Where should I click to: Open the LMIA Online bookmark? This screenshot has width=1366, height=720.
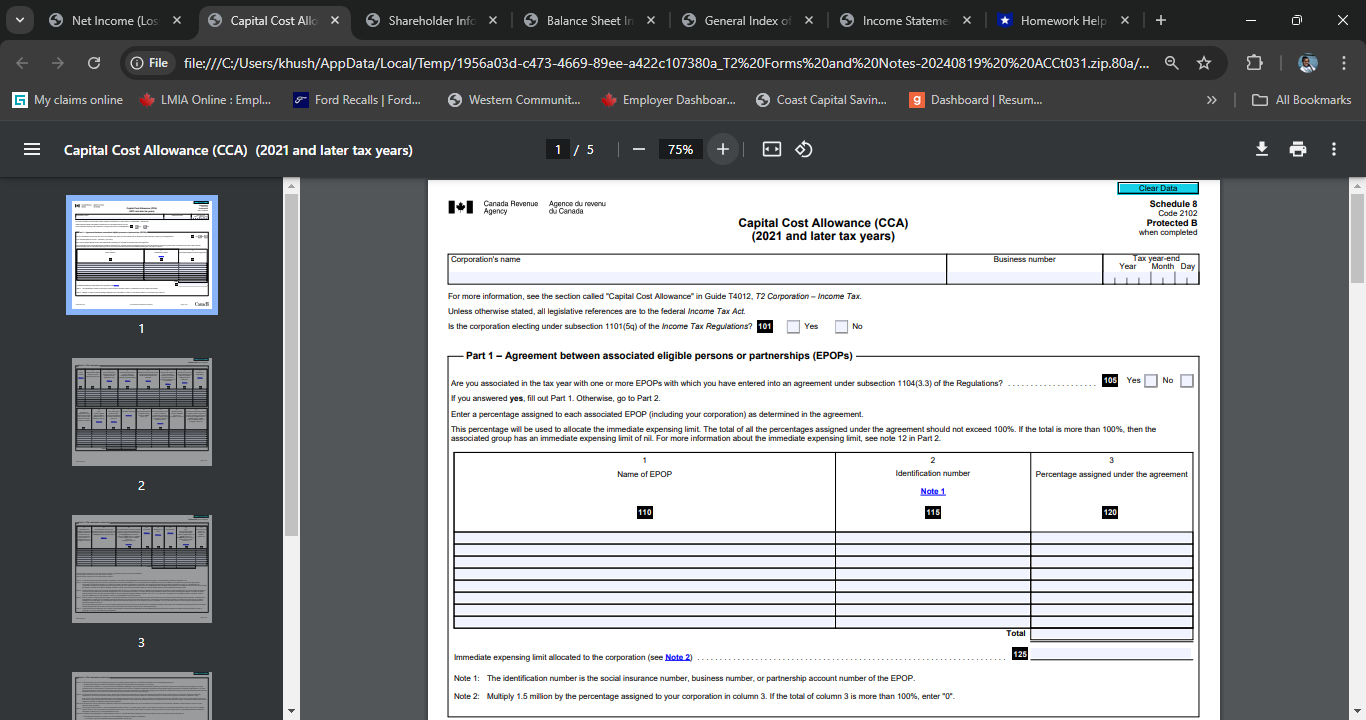point(205,100)
